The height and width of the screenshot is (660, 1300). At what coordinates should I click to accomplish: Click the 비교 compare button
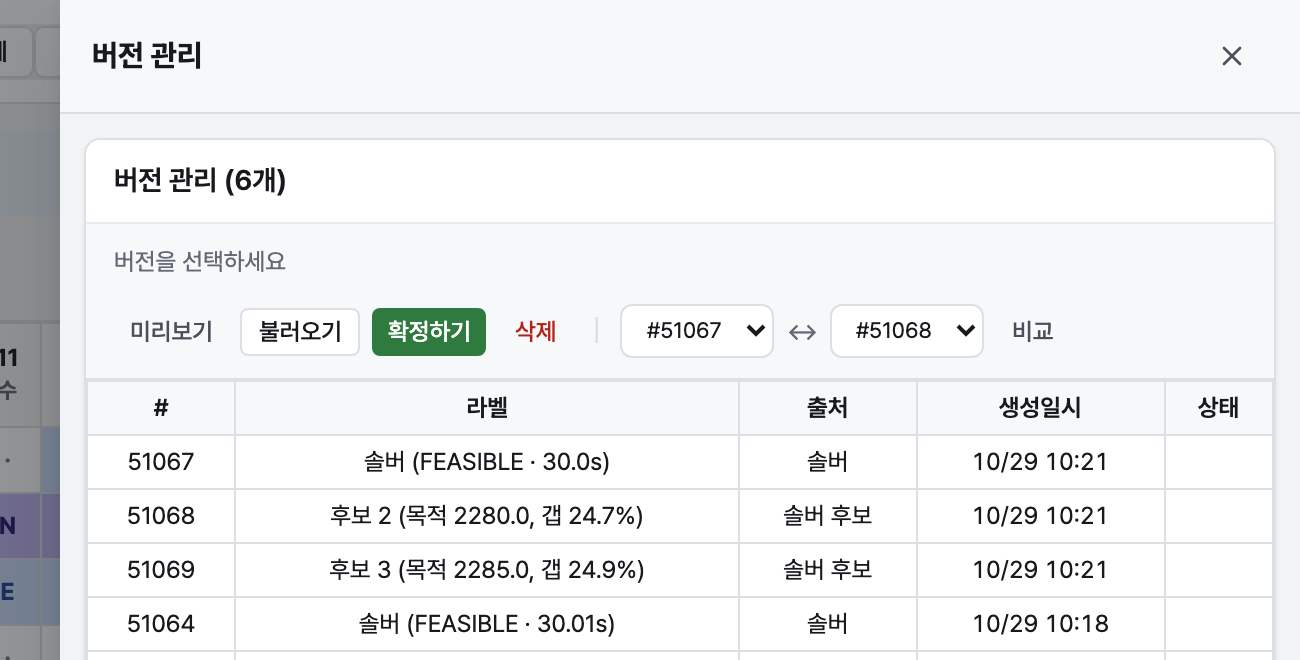[1033, 331]
